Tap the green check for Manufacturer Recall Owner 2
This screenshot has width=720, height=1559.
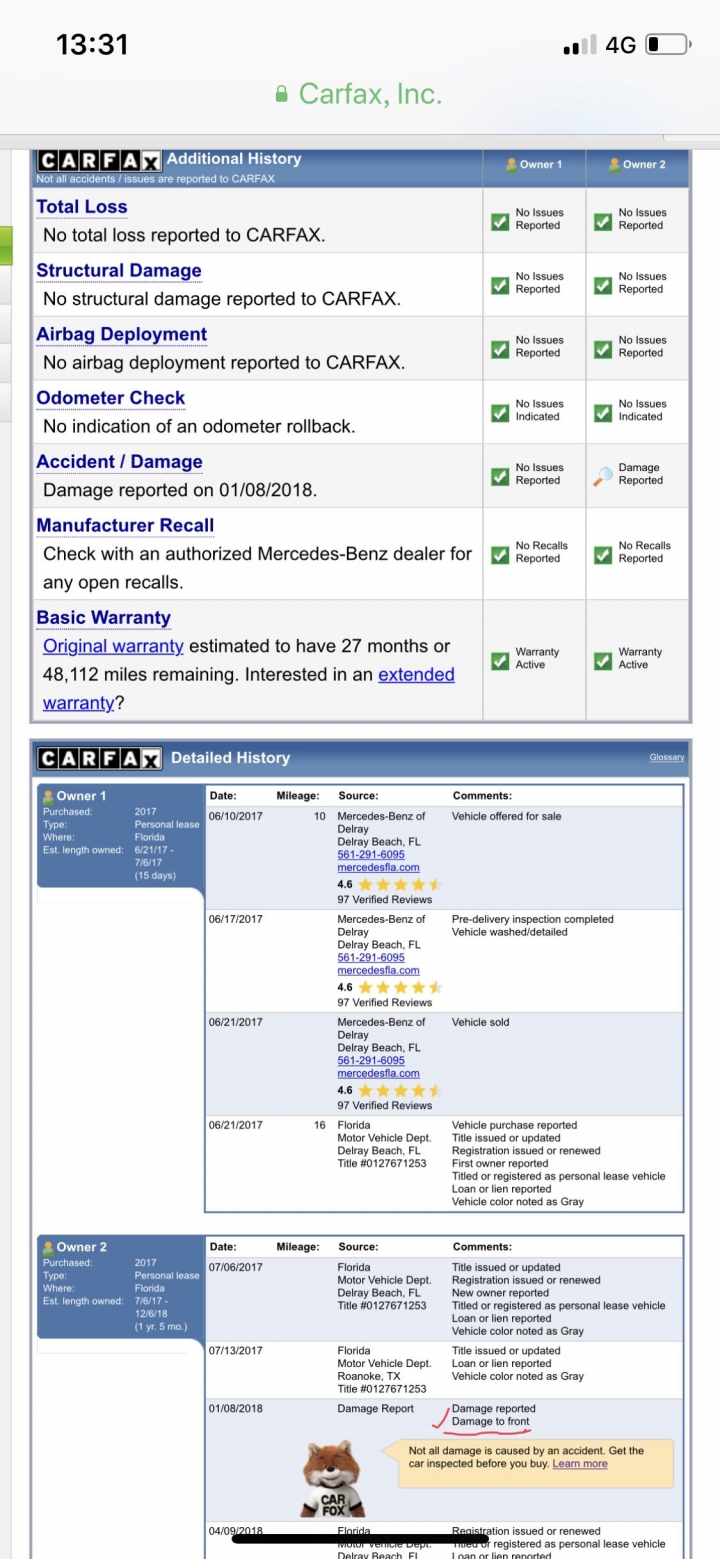point(603,553)
